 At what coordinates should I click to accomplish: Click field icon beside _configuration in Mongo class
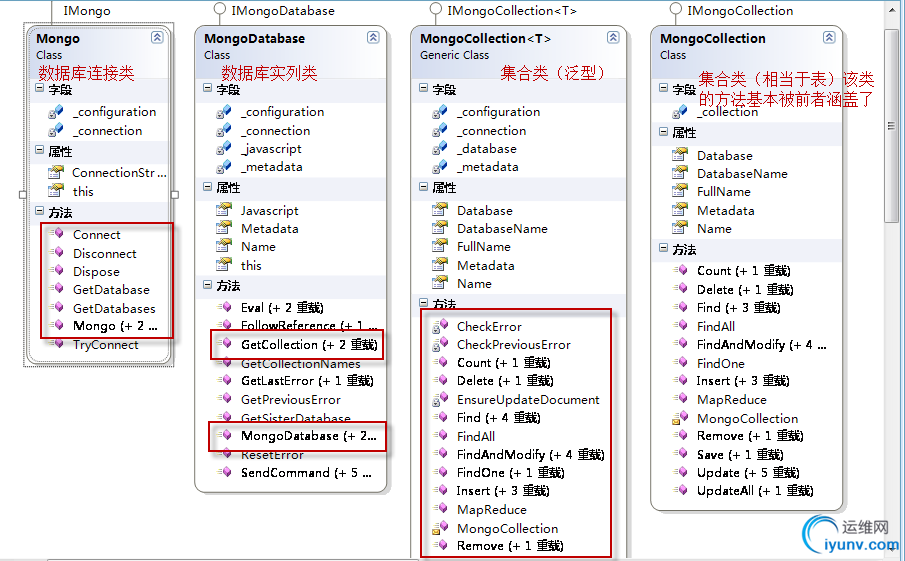click(x=56, y=112)
